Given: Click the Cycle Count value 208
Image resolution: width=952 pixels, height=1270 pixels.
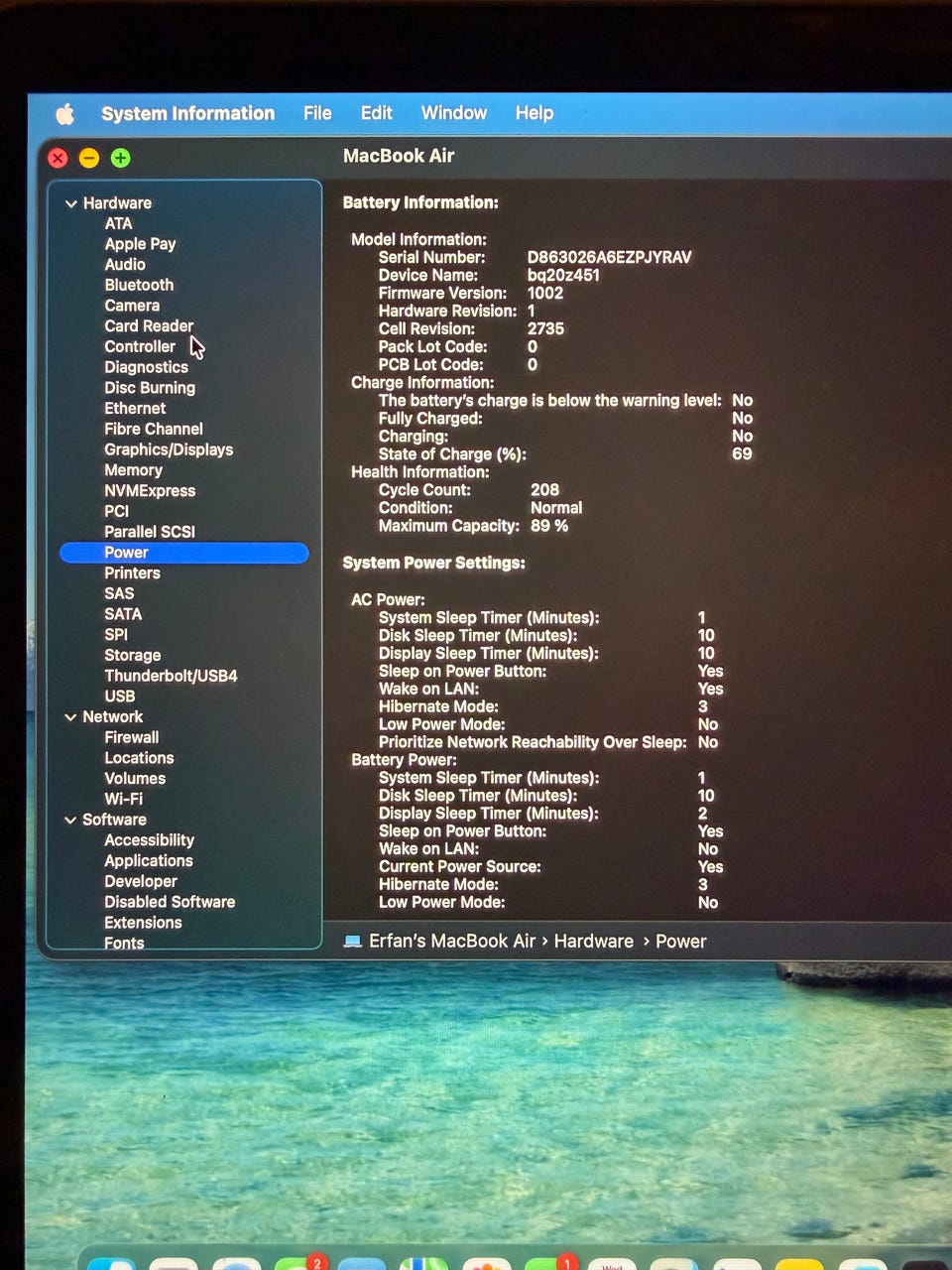Looking at the screenshot, I should click(x=544, y=490).
